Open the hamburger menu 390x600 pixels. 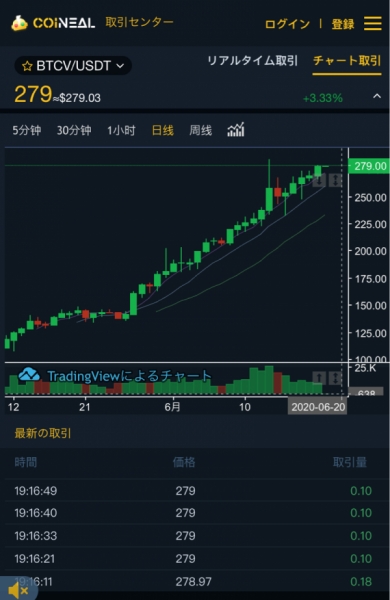click(x=372, y=23)
